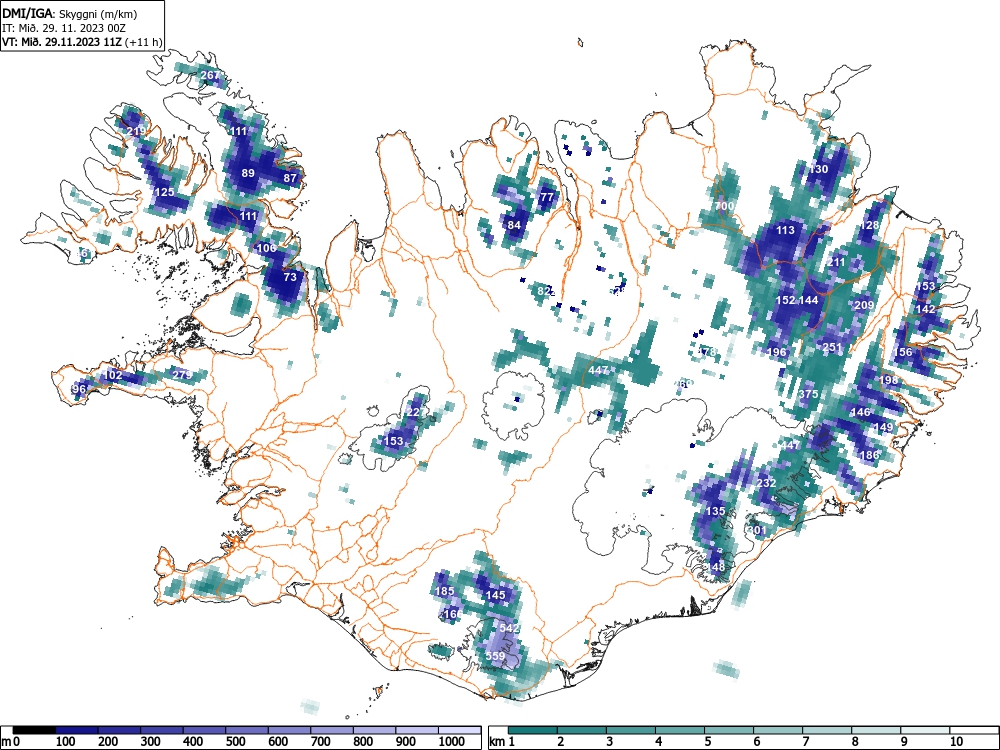
Task: Click the 84 visibility value
Action: pyautogui.click(x=514, y=224)
